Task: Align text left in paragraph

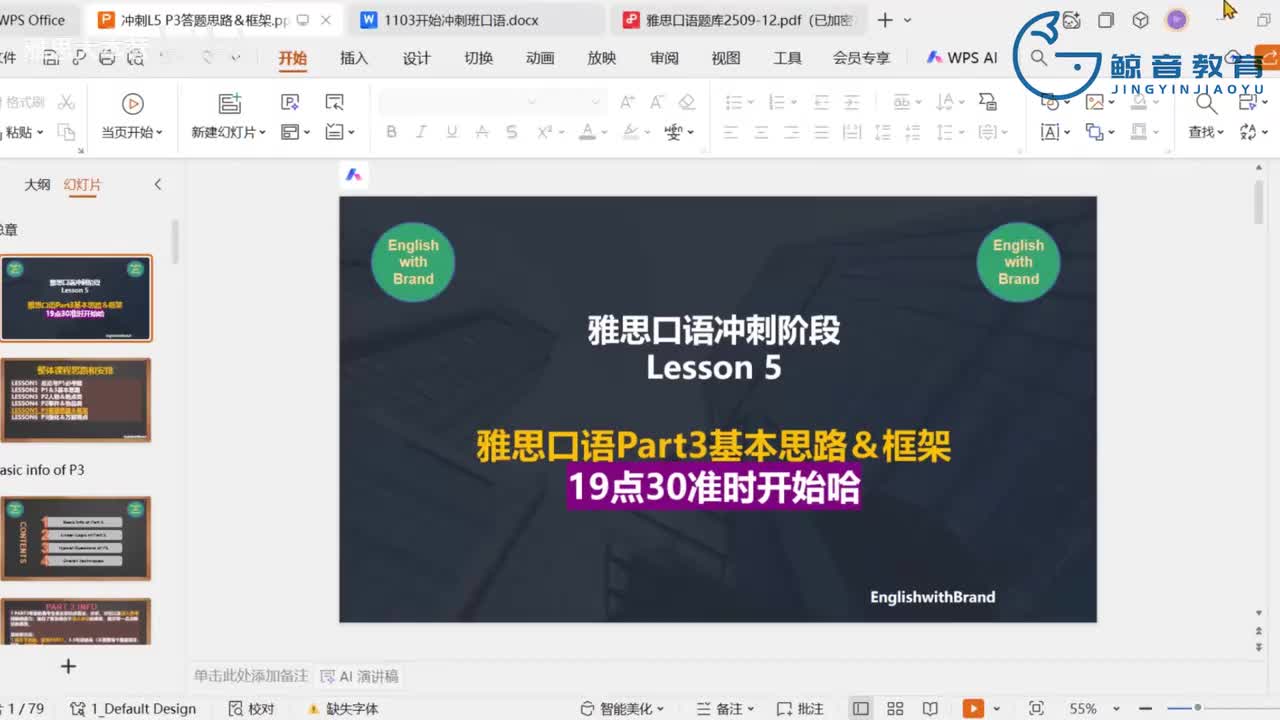Action: click(731, 132)
